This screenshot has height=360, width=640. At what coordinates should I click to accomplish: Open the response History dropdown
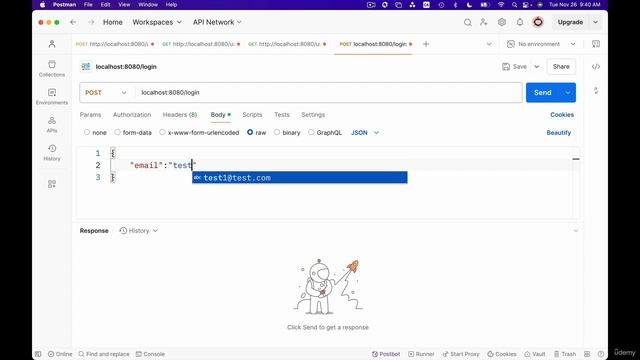click(x=139, y=231)
